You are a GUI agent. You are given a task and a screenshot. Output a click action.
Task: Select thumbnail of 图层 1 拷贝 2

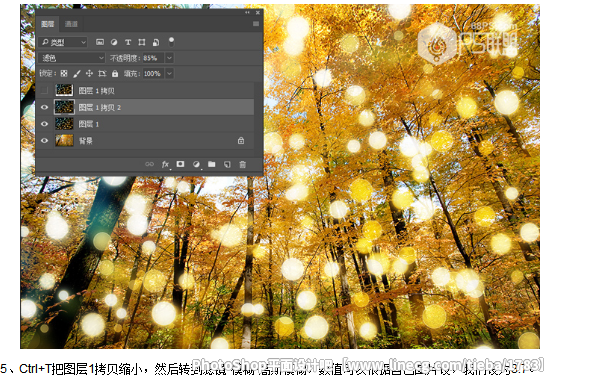[64, 107]
